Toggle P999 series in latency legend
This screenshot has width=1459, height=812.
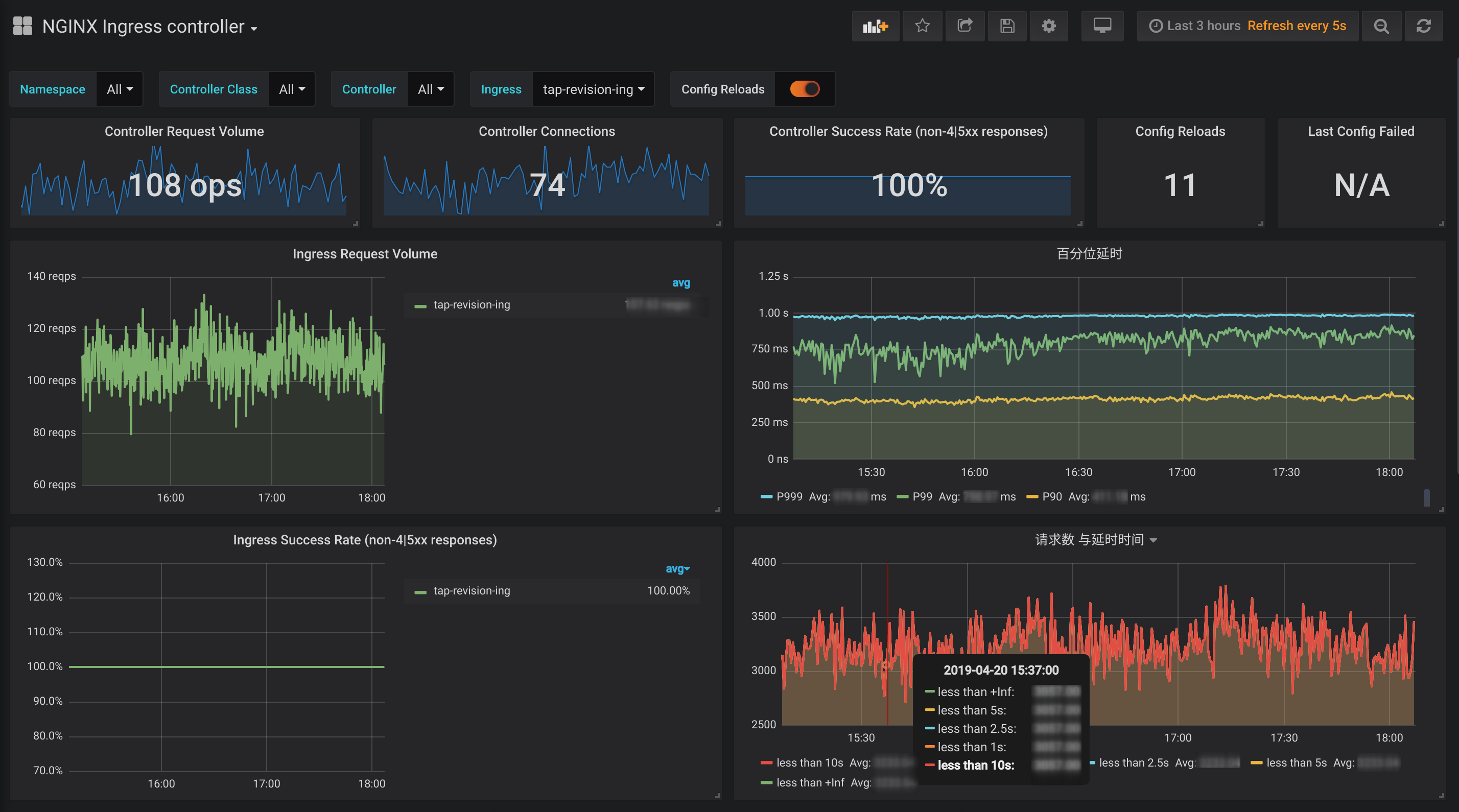click(x=789, y=496)
